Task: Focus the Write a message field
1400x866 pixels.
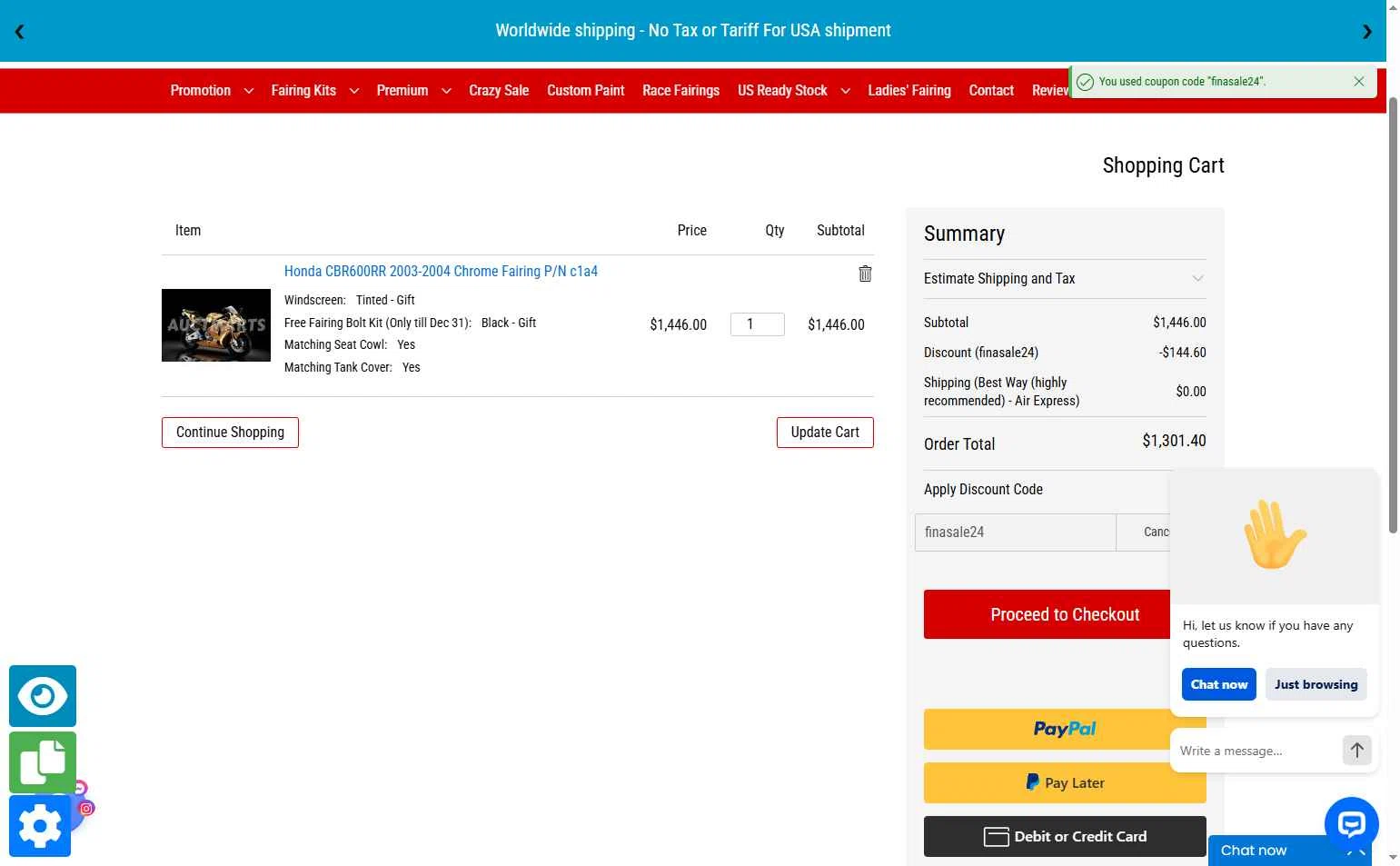Action: (x=1256, y=751)
